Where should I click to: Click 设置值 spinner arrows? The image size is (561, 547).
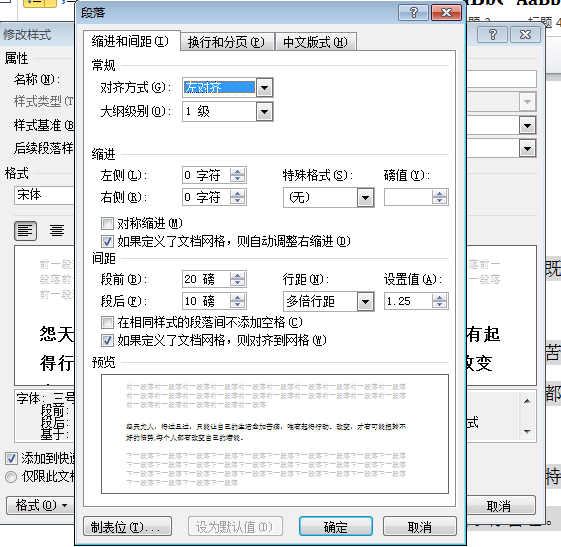[x=439, y=302]
